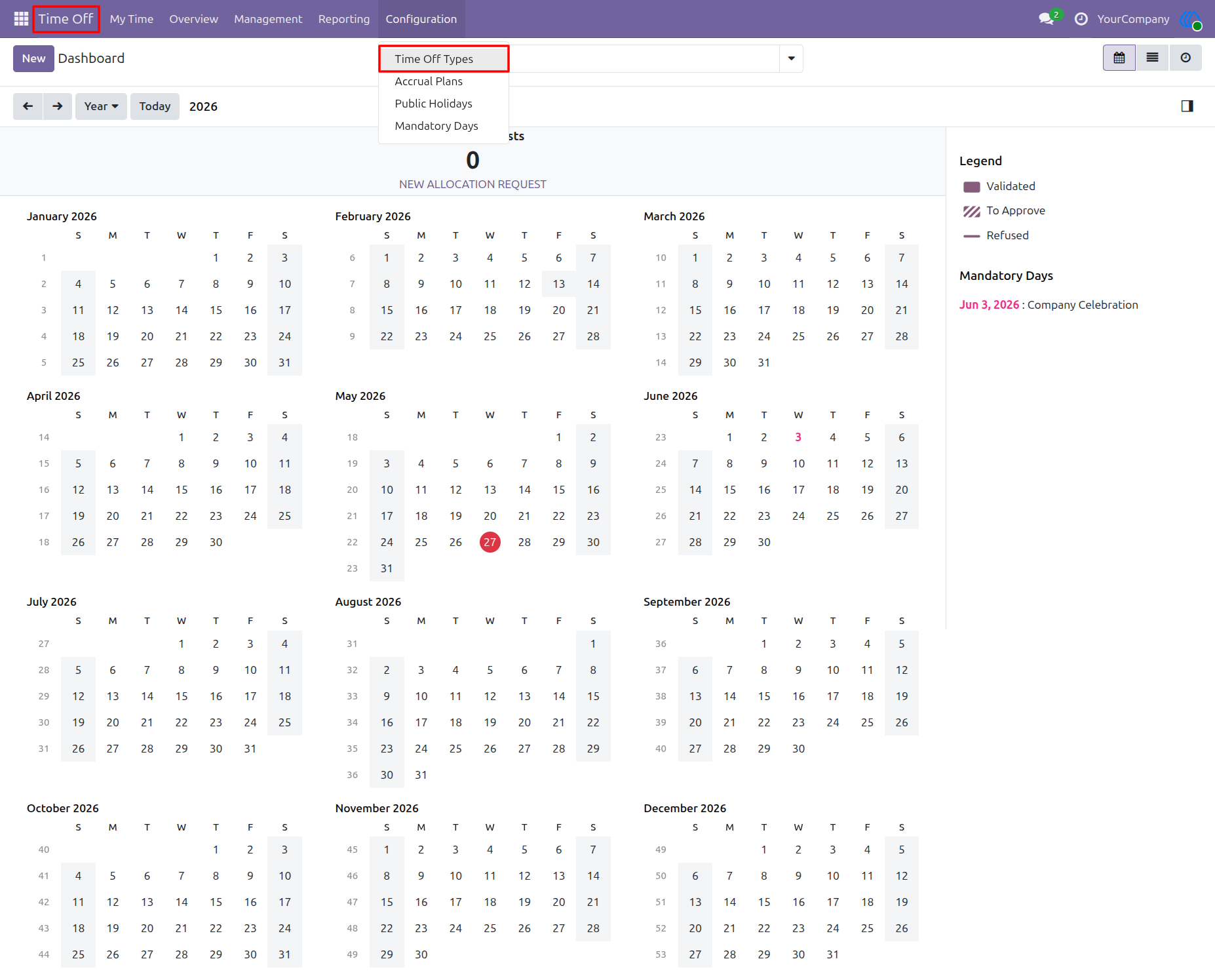The image size is (1215, 980).
Task: Select January 1 2026 date cell
Action: (216, 258)
